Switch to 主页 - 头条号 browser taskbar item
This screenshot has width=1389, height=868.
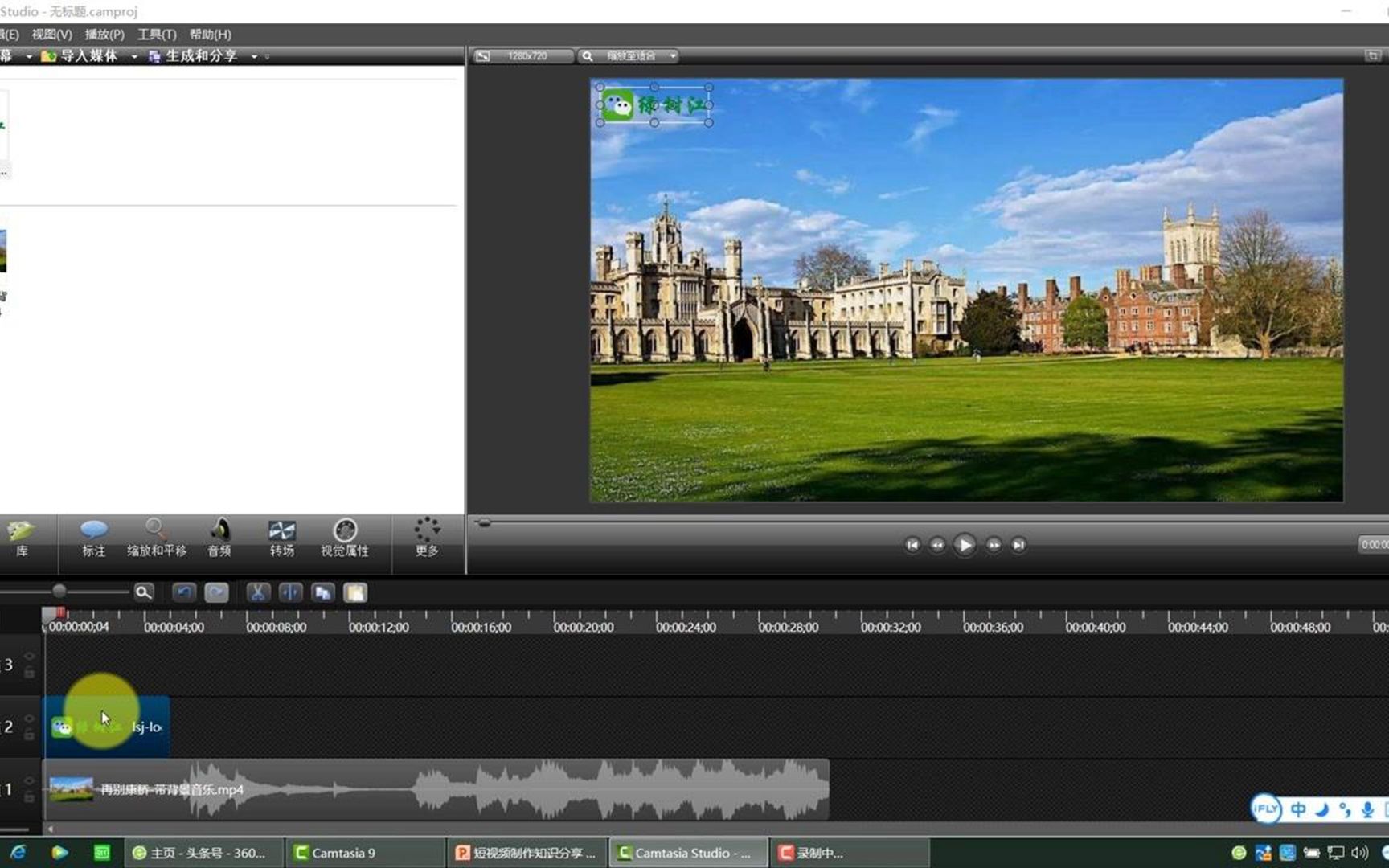point(204,853)
